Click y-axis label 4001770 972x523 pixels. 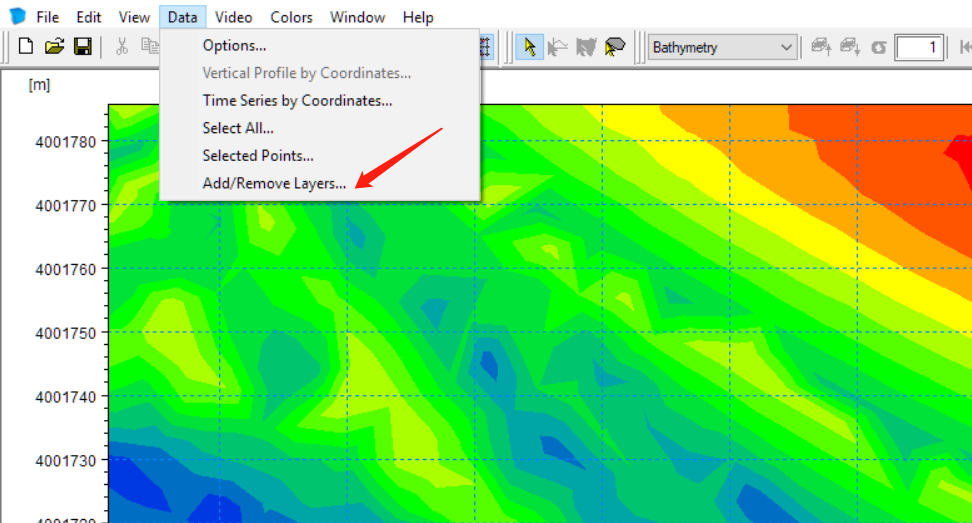pos(66,206)
